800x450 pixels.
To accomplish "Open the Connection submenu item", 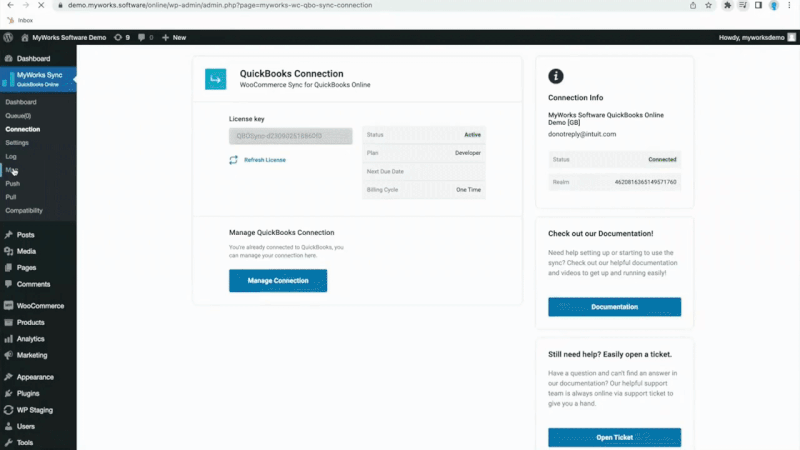I will tap(22, 129).
